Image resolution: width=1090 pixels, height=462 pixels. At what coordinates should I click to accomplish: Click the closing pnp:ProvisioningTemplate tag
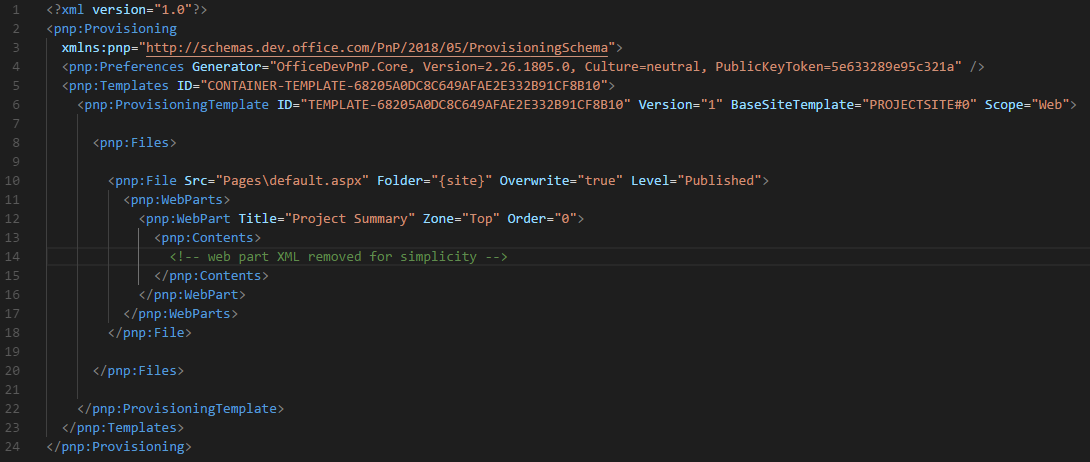click(180, 408)
